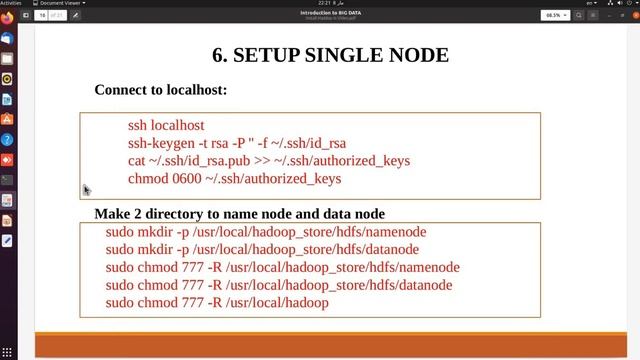Open the Activities overview
This screenshot has height=360, width=640.
point(11,3)
